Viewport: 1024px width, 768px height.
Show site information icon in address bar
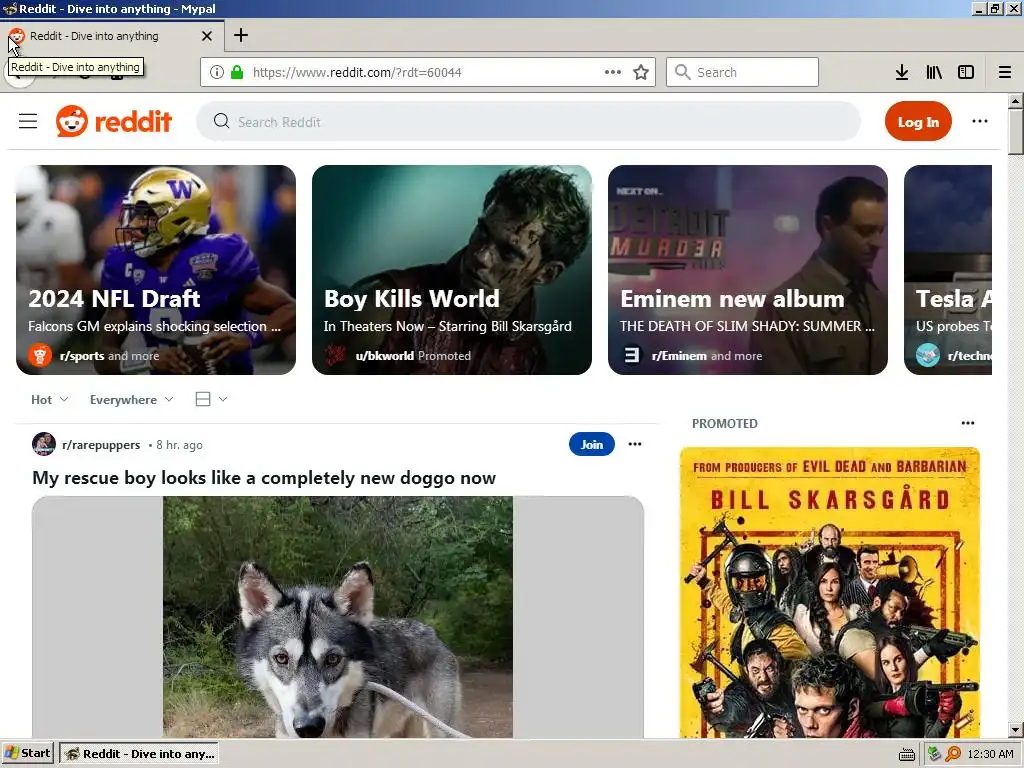tap(217, 72)
